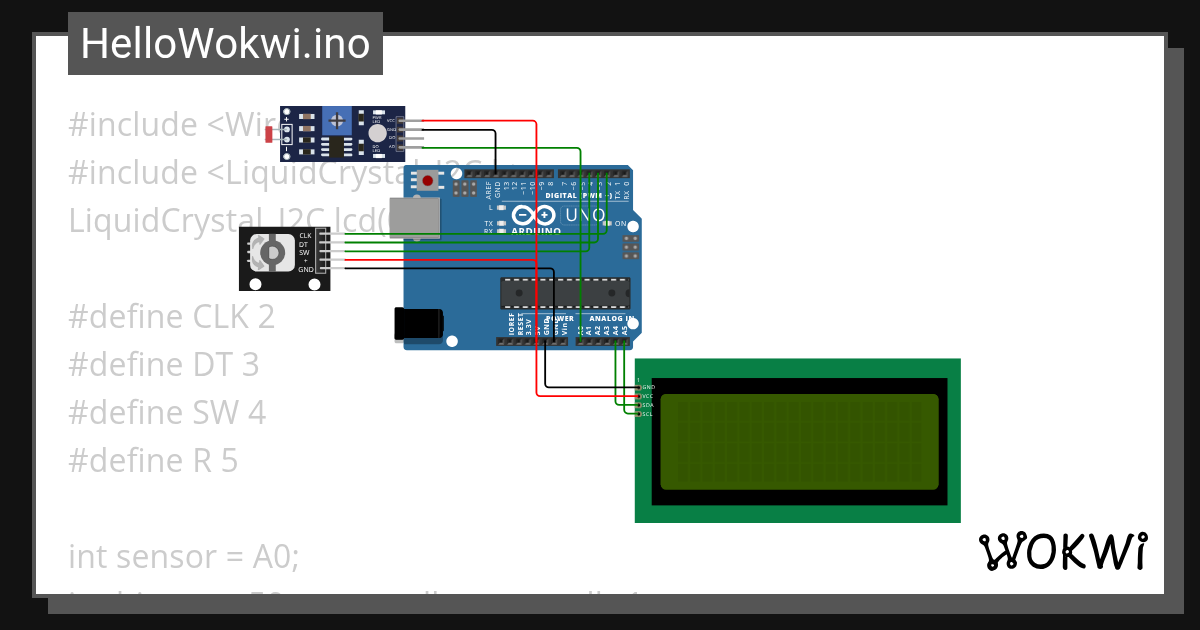Select the A0 pin on the ANALOG IN header

(582, 341)
